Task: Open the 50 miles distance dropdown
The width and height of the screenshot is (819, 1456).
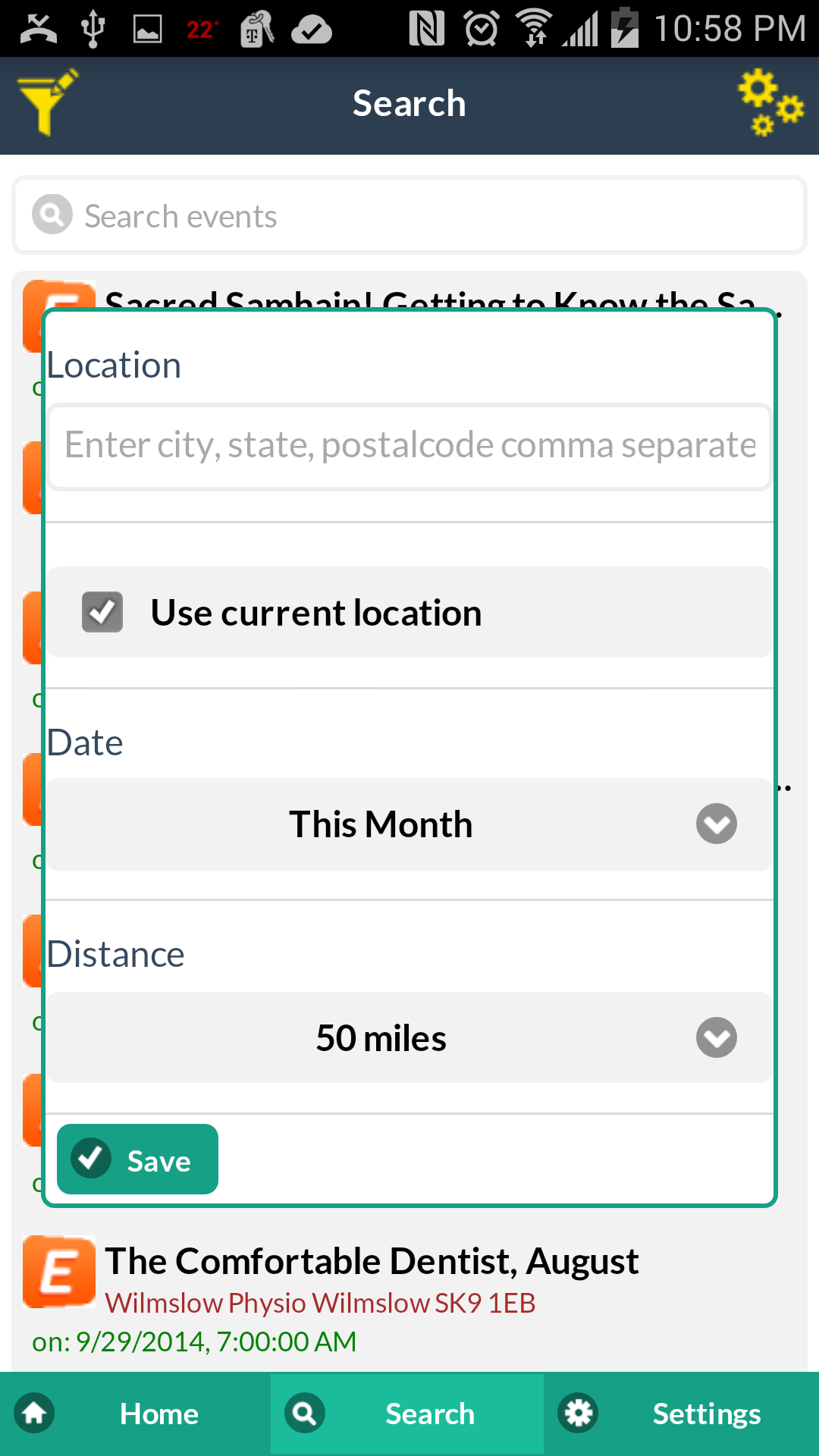Action: [x=409, y=1037]
